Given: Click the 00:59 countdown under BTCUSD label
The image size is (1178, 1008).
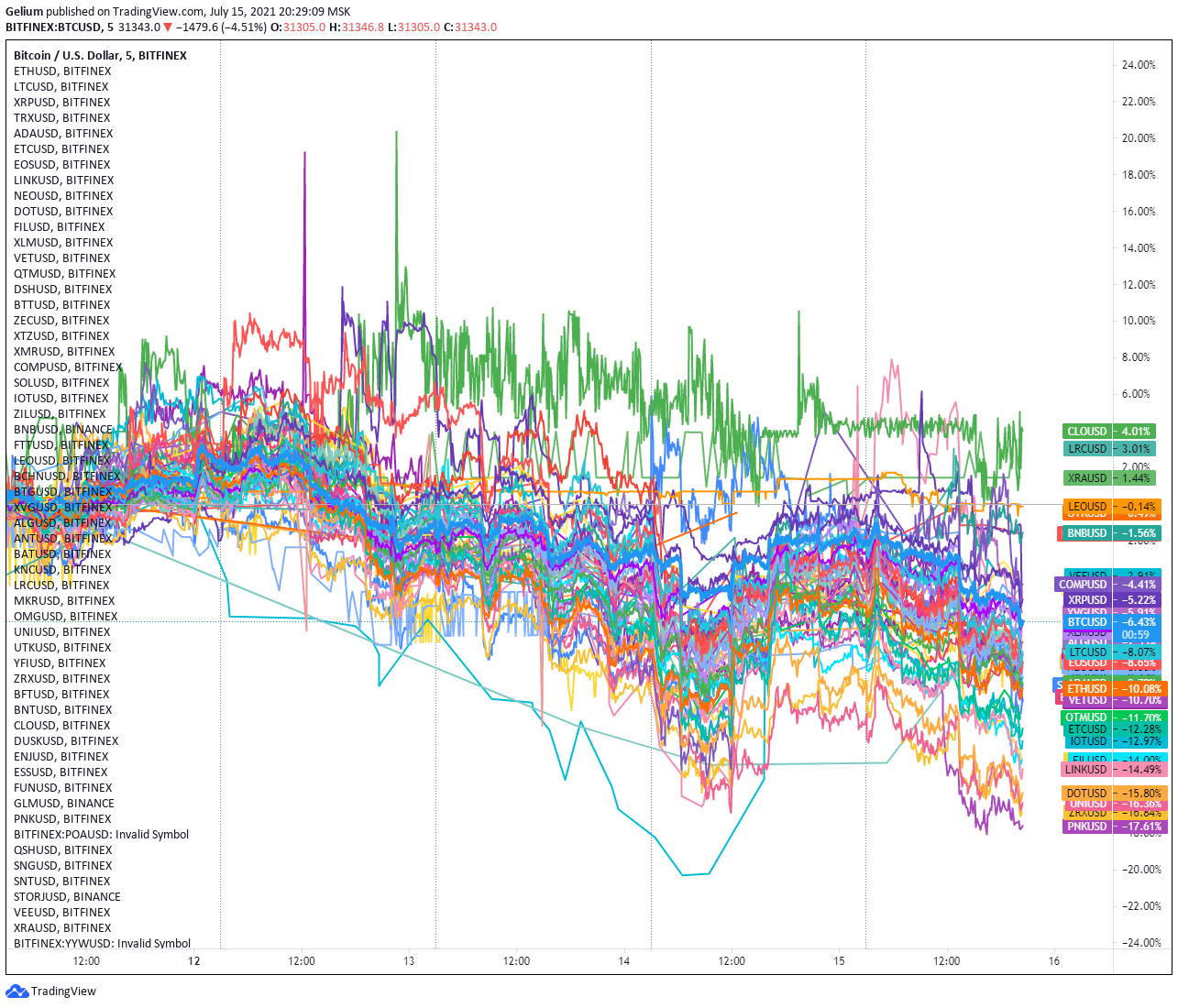Looking at the screenshot, I should pyautogui.click(x=1135, y=635).
